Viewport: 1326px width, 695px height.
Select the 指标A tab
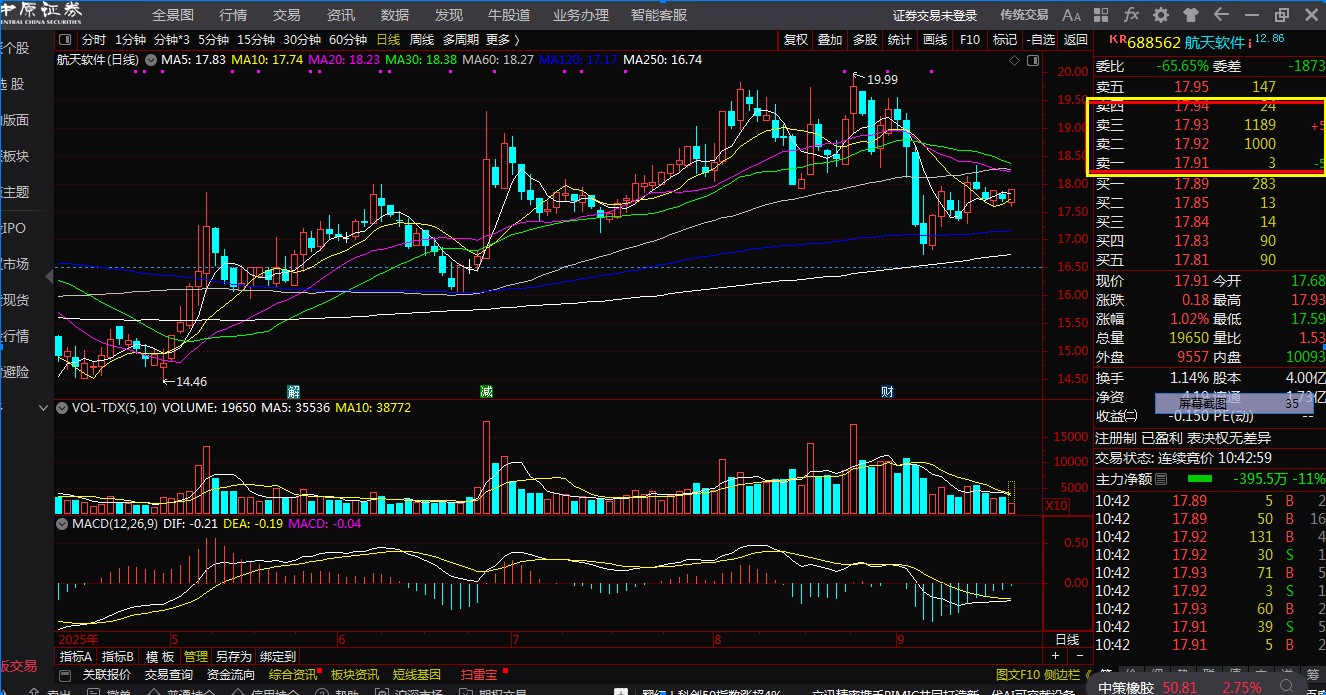coord(76,657)
